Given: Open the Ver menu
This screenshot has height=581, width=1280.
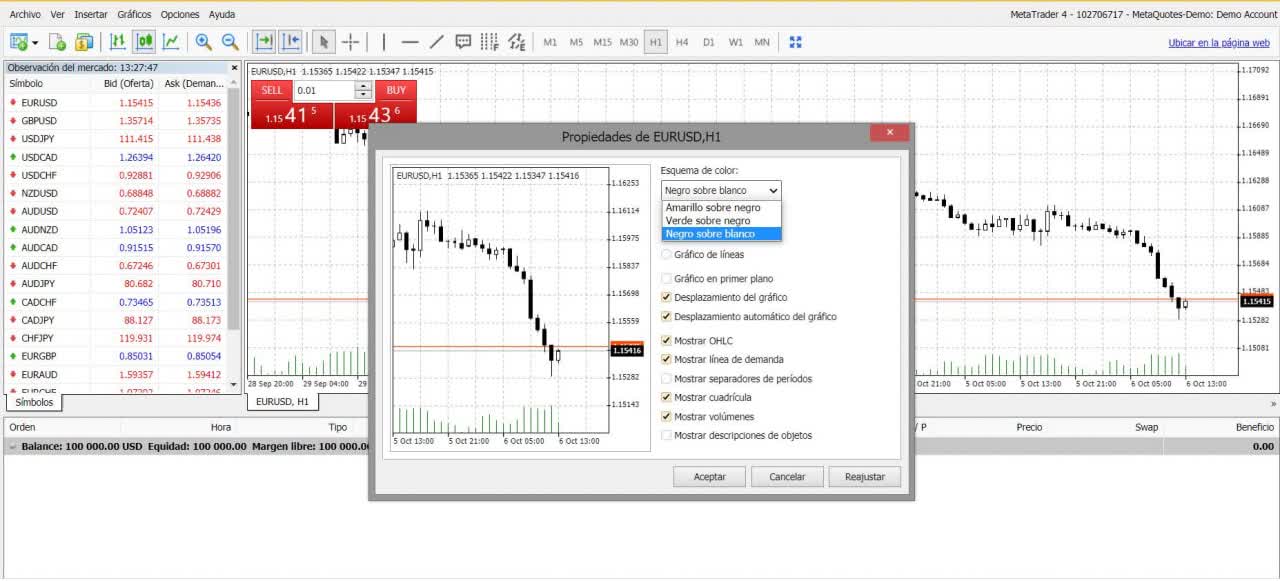Looking at the screenshot, I should point(57,15).
